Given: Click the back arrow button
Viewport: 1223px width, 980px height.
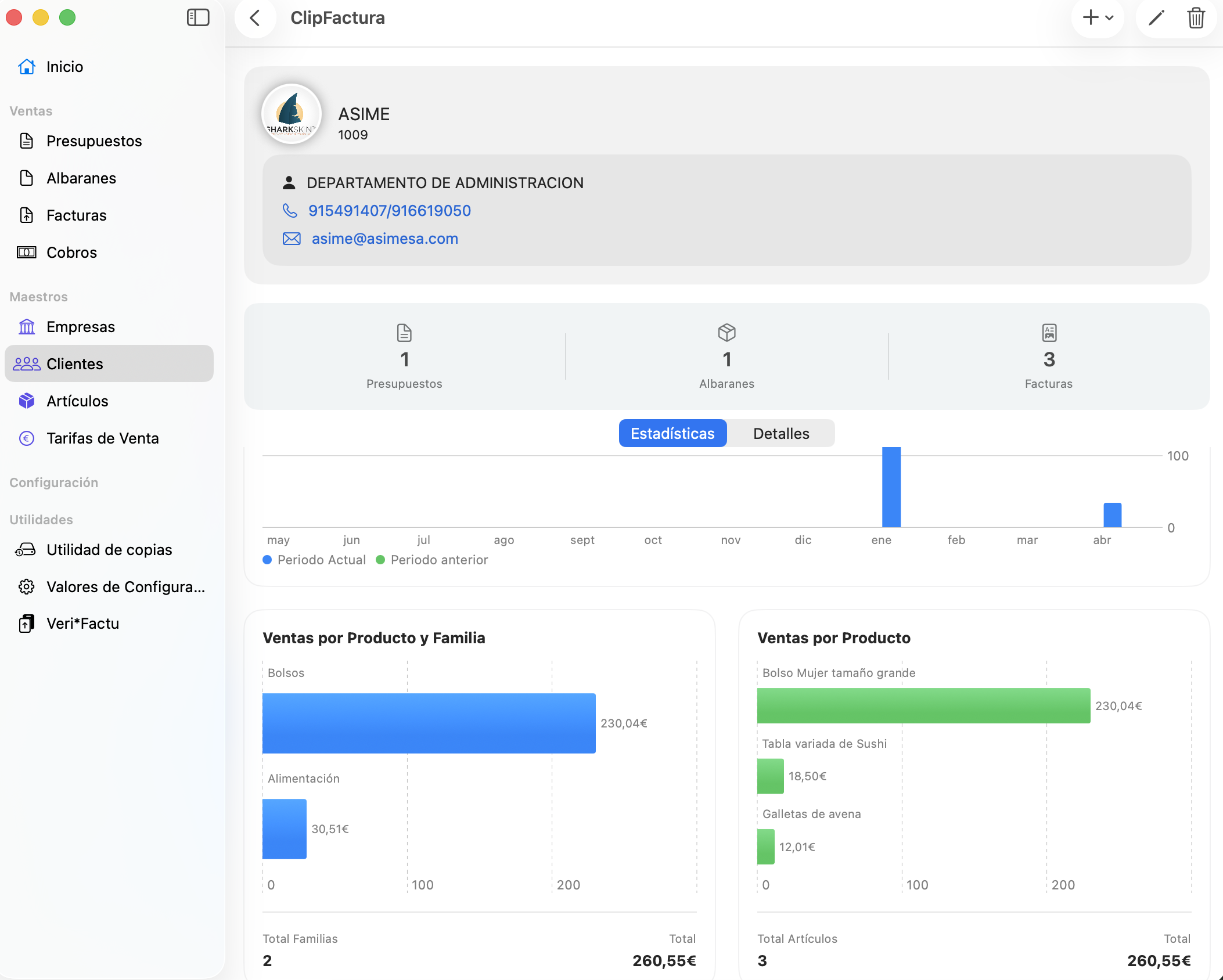Looking at the screenshot, I should click(255, 18).
